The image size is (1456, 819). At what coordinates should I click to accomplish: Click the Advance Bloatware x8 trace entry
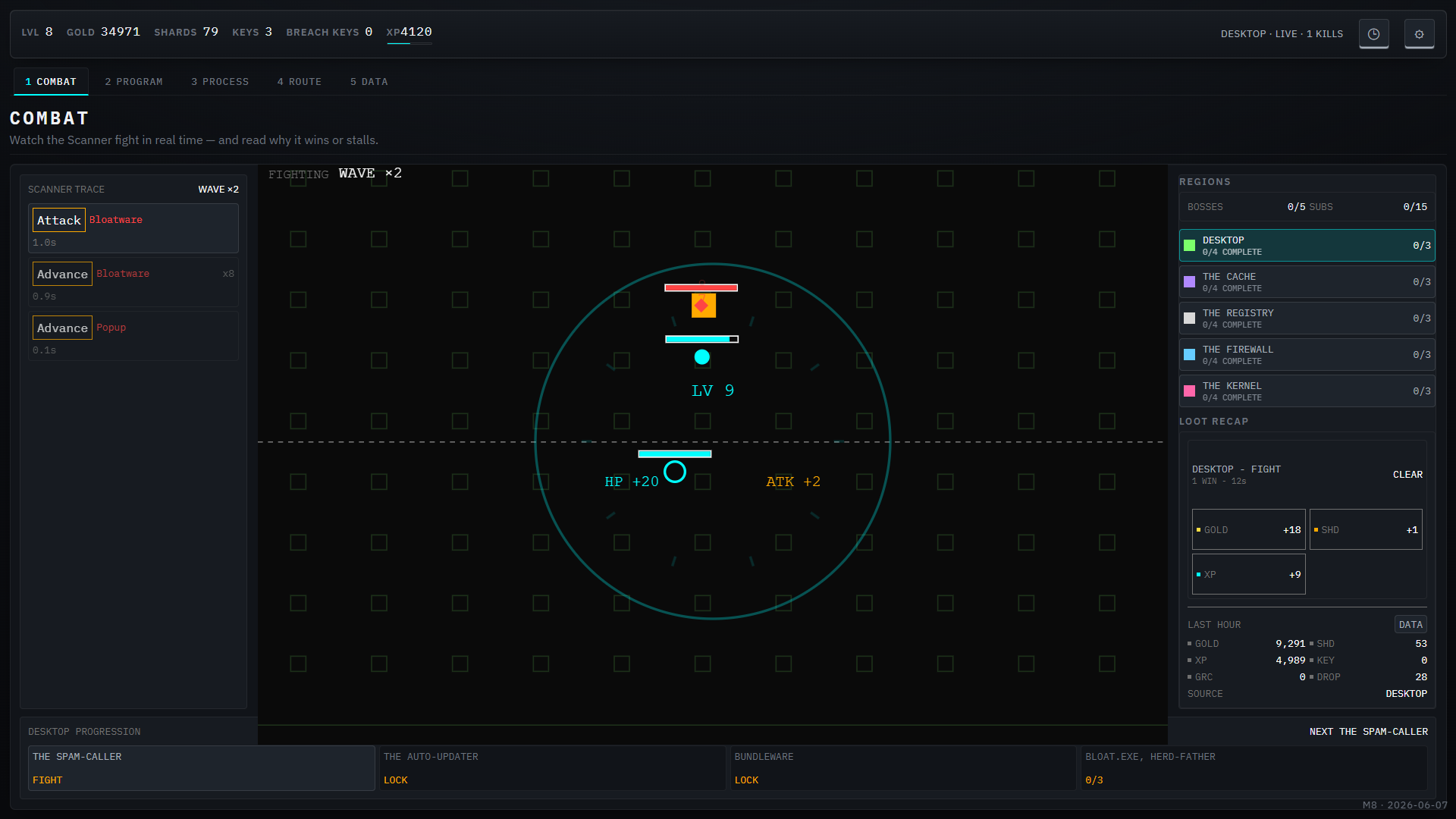click(x=133, y=282)
